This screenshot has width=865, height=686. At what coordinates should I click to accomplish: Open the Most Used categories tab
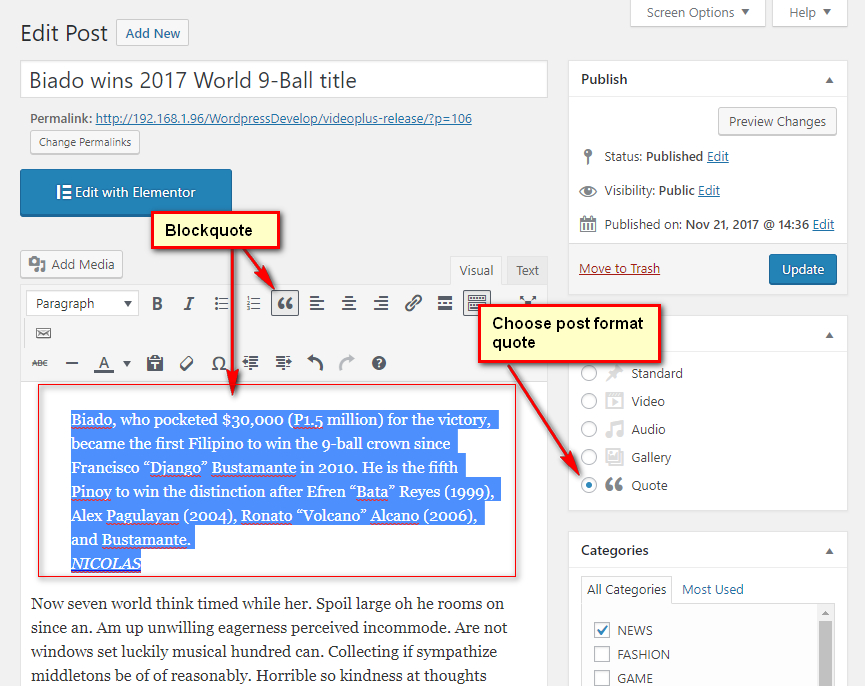coord(712,589)
